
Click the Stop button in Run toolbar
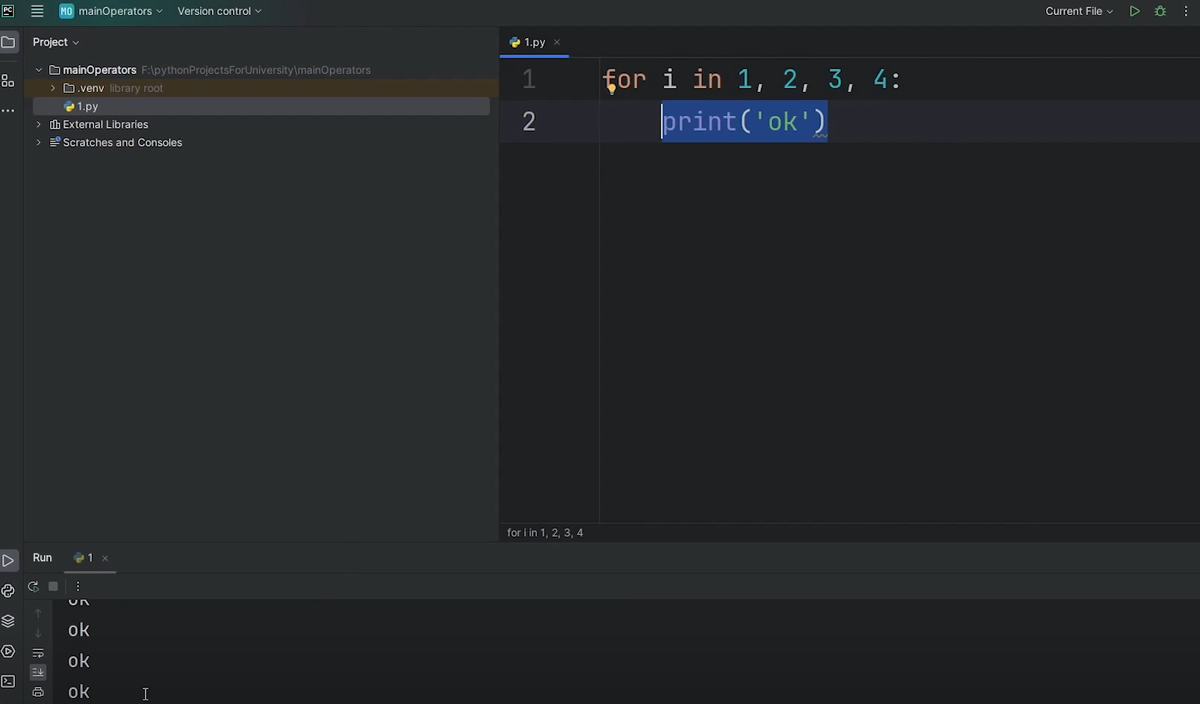coord(53,587)
